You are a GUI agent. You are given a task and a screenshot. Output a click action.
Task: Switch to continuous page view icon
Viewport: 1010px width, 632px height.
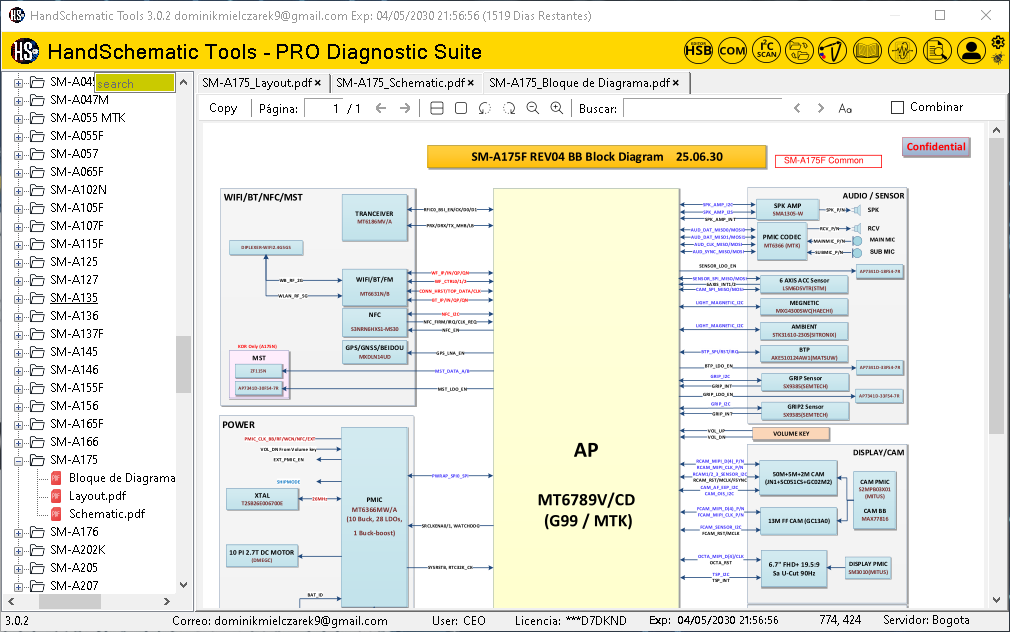coord(437,108)
